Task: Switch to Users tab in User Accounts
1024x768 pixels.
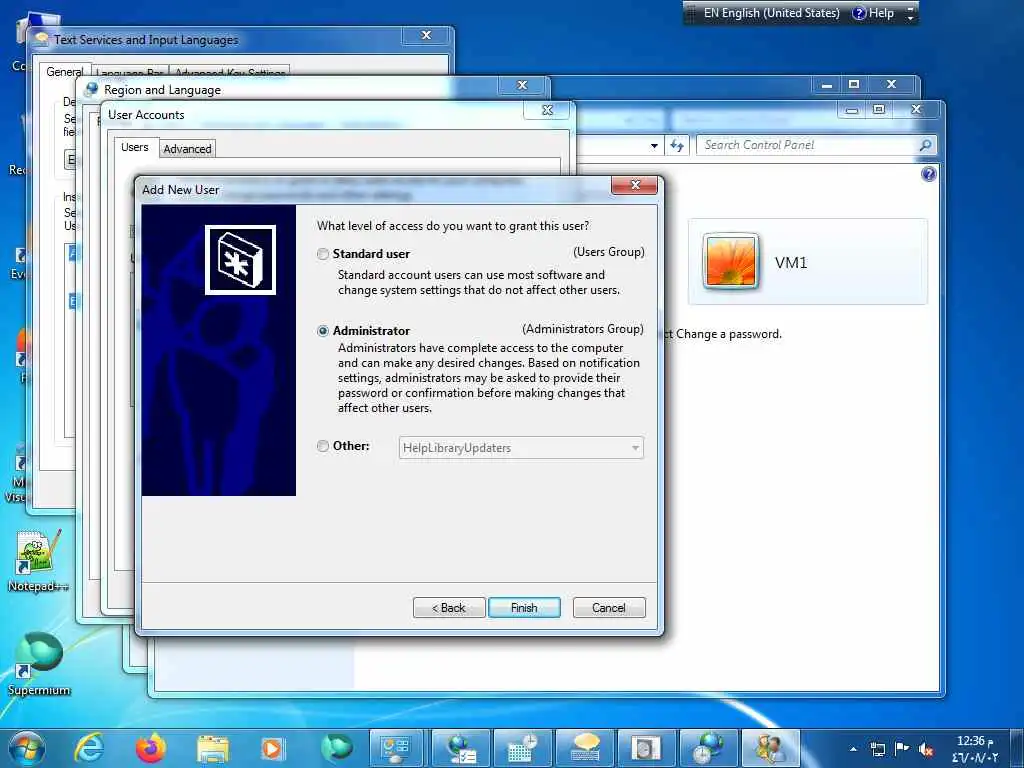Action: click(x=135, y=148)
